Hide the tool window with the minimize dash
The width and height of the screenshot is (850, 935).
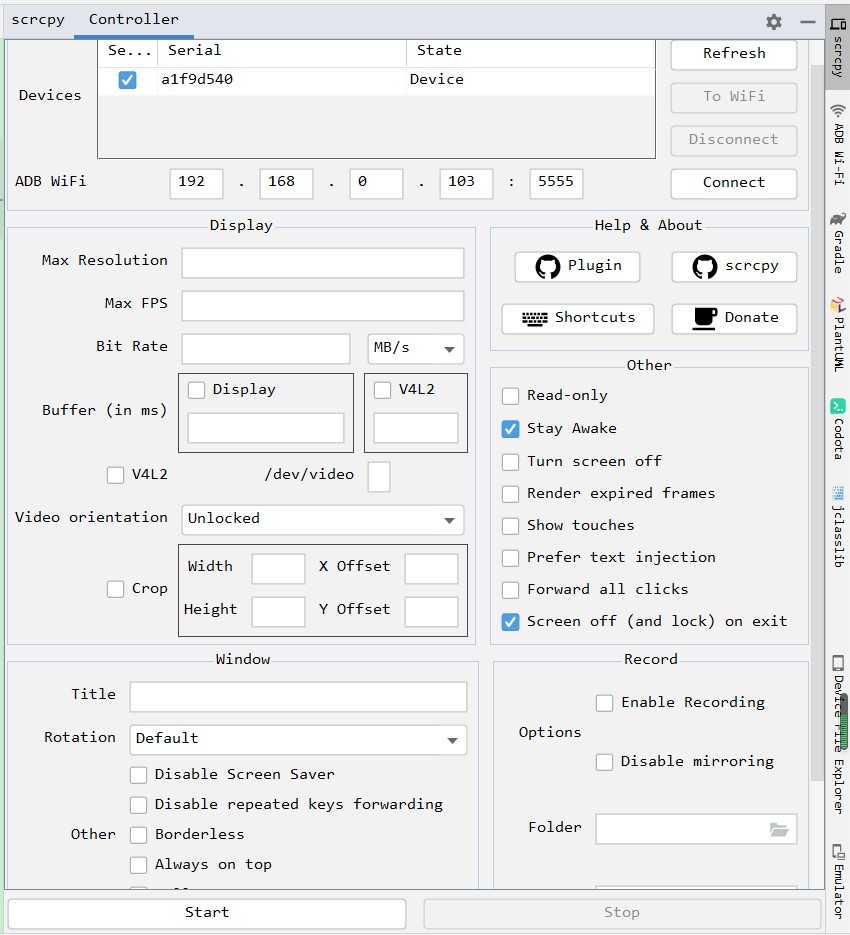tap(808, 22)
